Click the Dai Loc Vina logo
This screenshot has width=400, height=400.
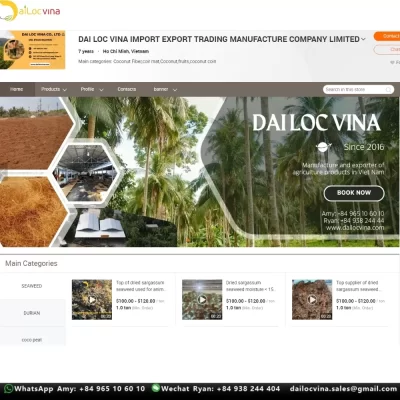30,11
